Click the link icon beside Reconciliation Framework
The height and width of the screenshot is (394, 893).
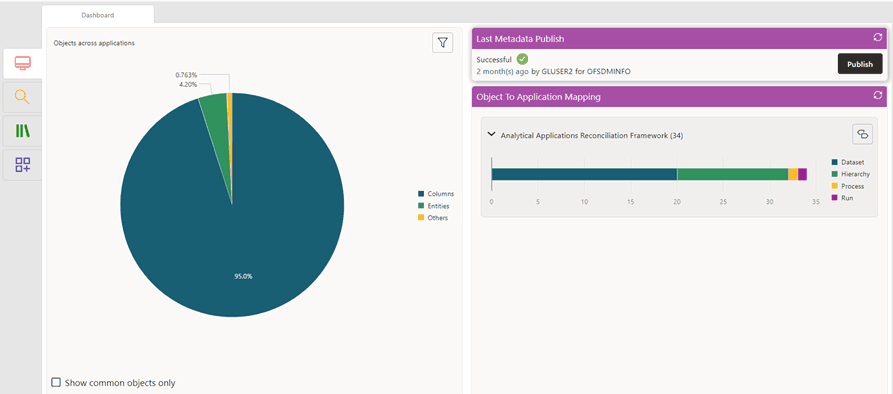(862, 134)
